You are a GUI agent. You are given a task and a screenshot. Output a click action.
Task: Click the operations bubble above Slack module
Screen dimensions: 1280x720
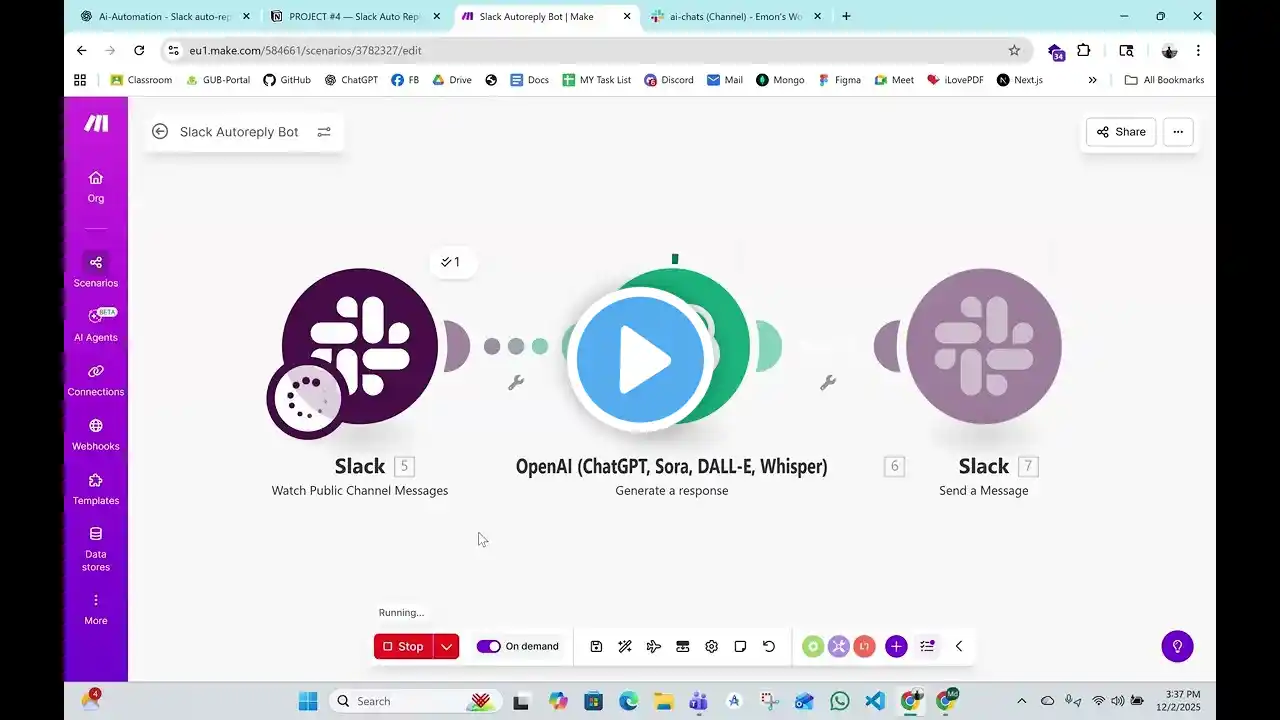(x=452, y=262)
